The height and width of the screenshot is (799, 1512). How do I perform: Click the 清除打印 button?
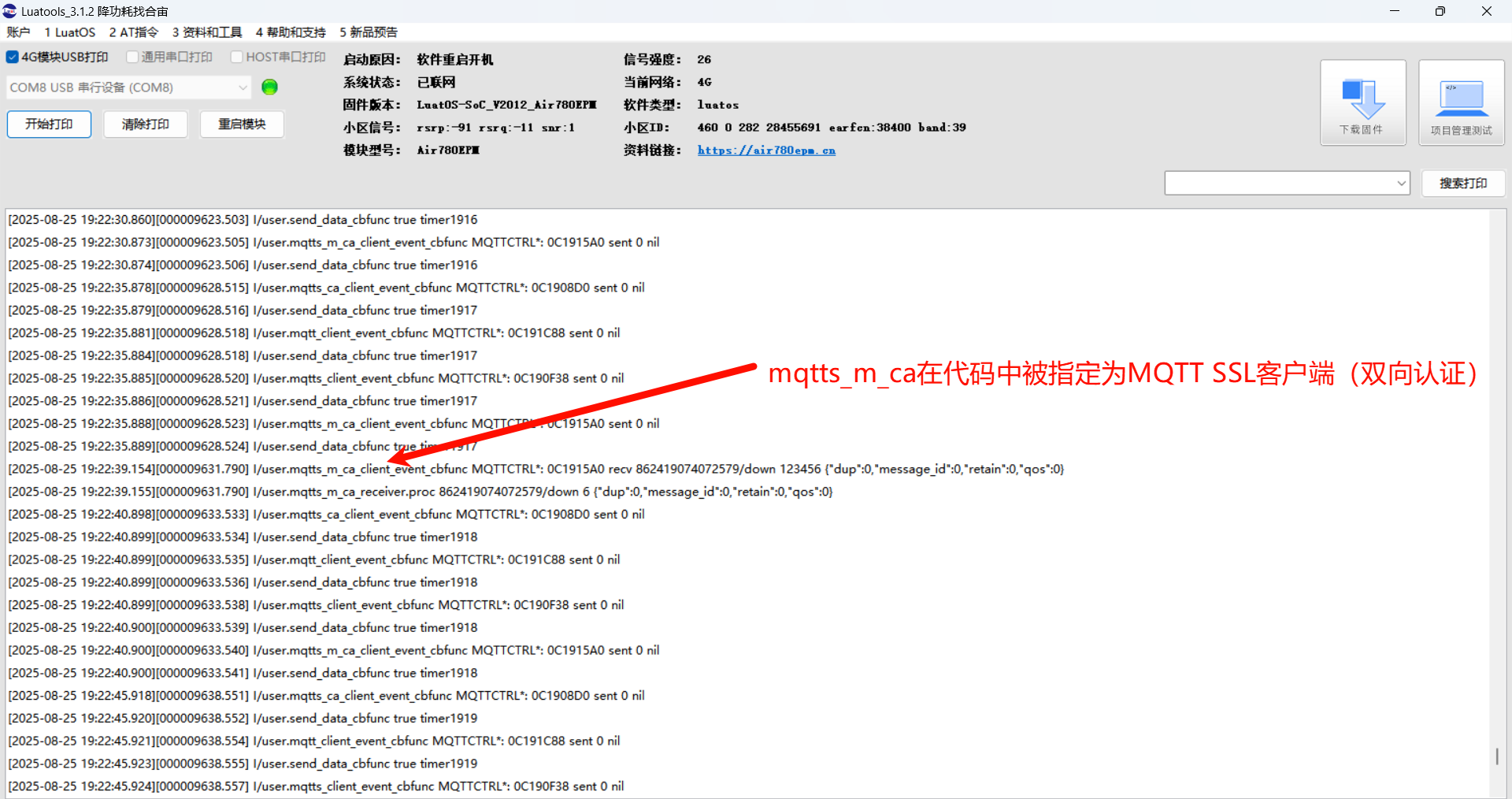(146, 124)
